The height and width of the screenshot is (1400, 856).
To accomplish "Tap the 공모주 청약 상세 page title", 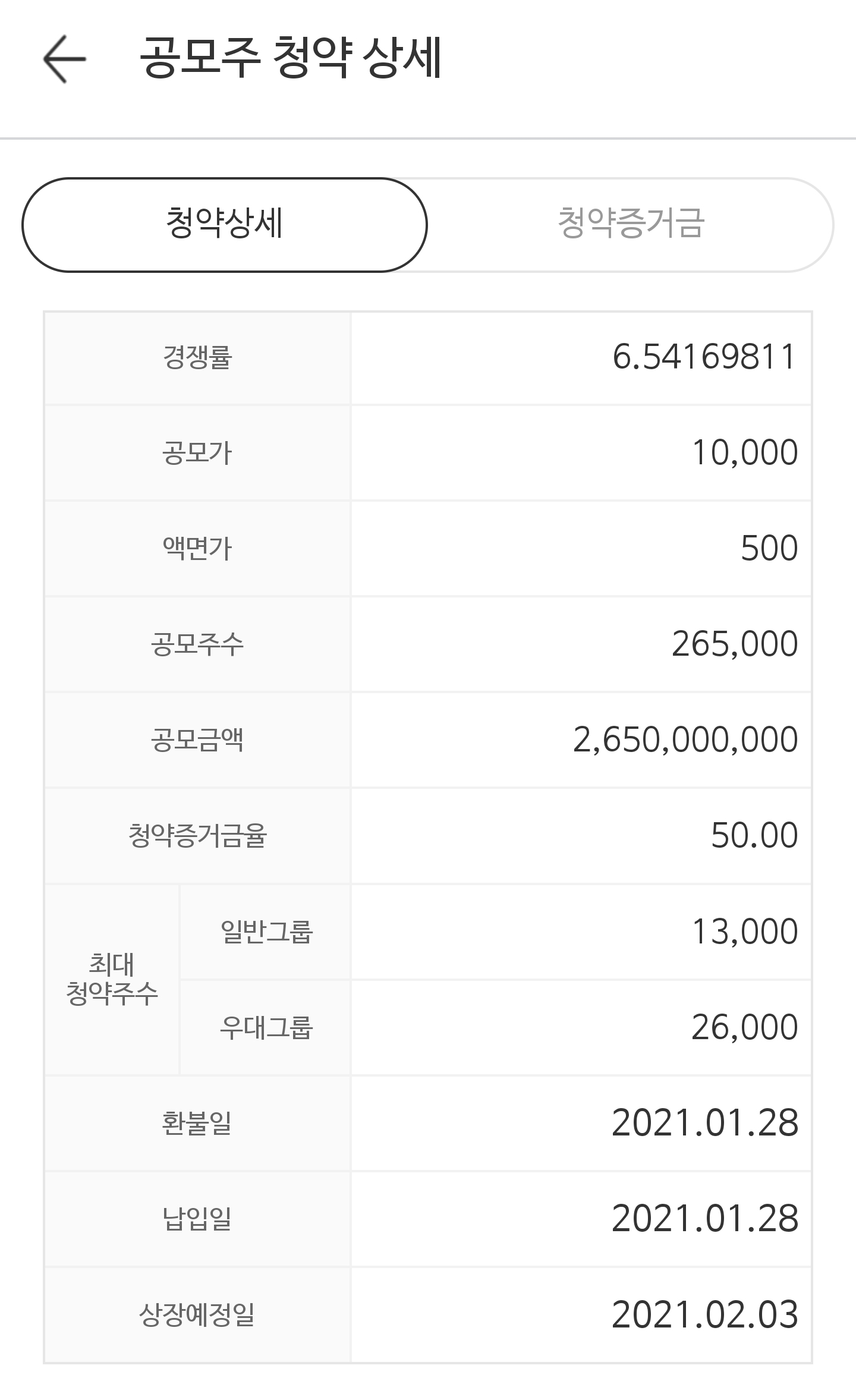I will click(291, 58).
